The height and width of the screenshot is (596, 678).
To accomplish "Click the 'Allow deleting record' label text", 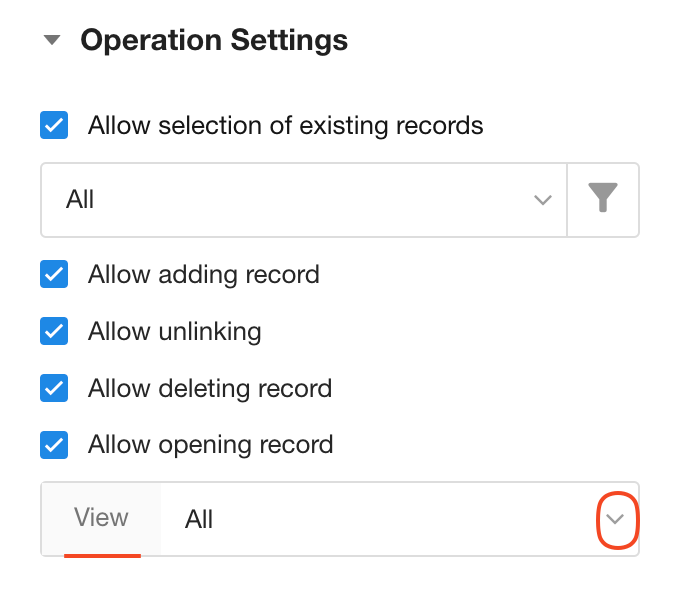I will 209,388.
